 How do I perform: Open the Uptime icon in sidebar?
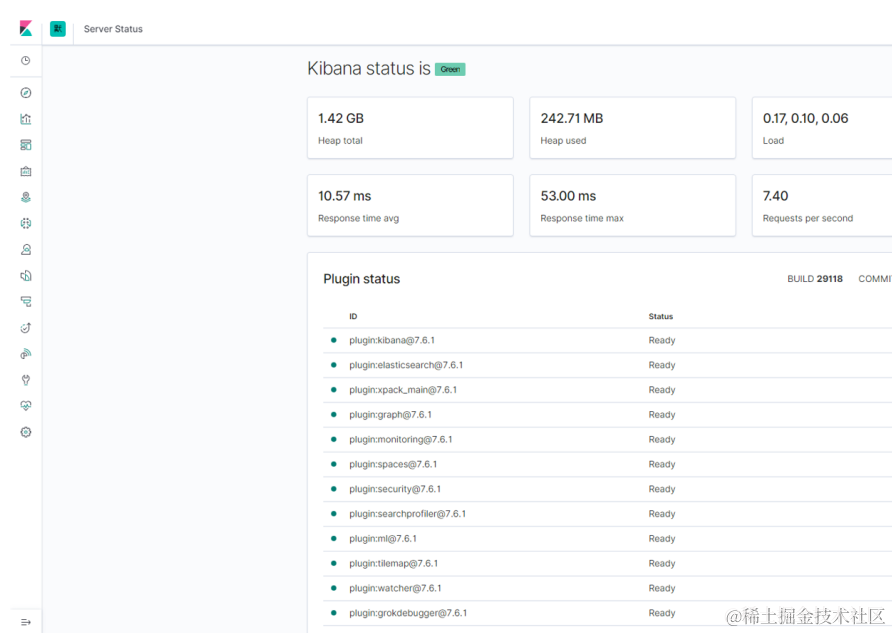[x=26, y=328]
